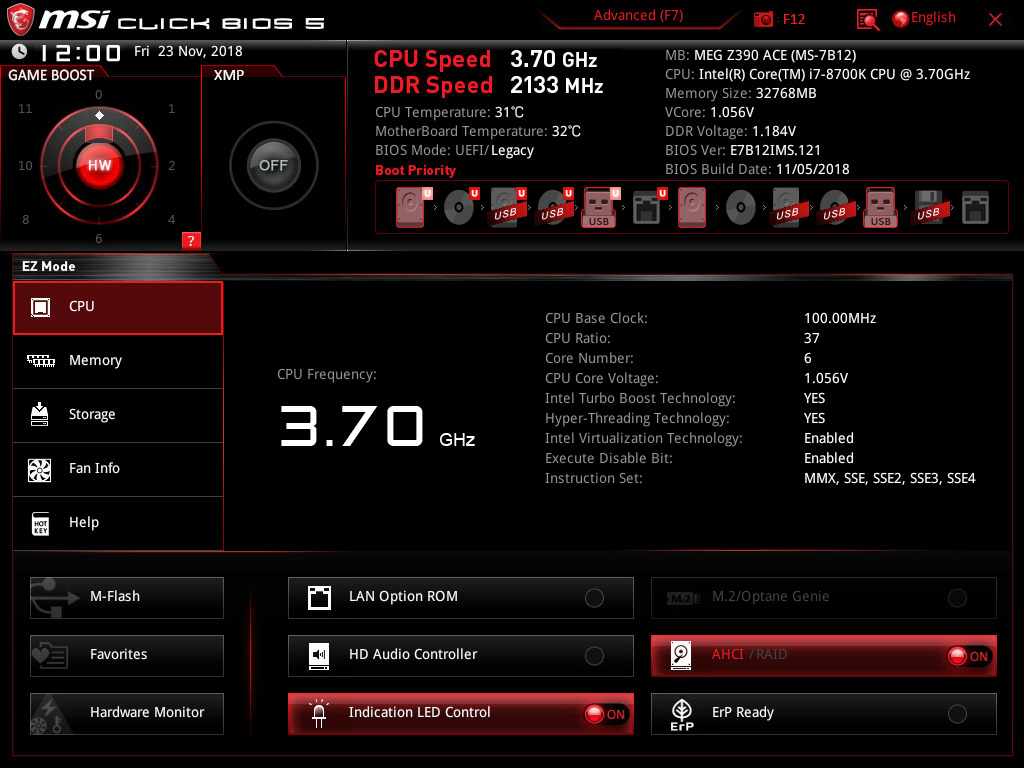This screenshot has width=1024, height=768.
Task: Select the UEFI network boot icon
Action: click(x=648, y=207)
